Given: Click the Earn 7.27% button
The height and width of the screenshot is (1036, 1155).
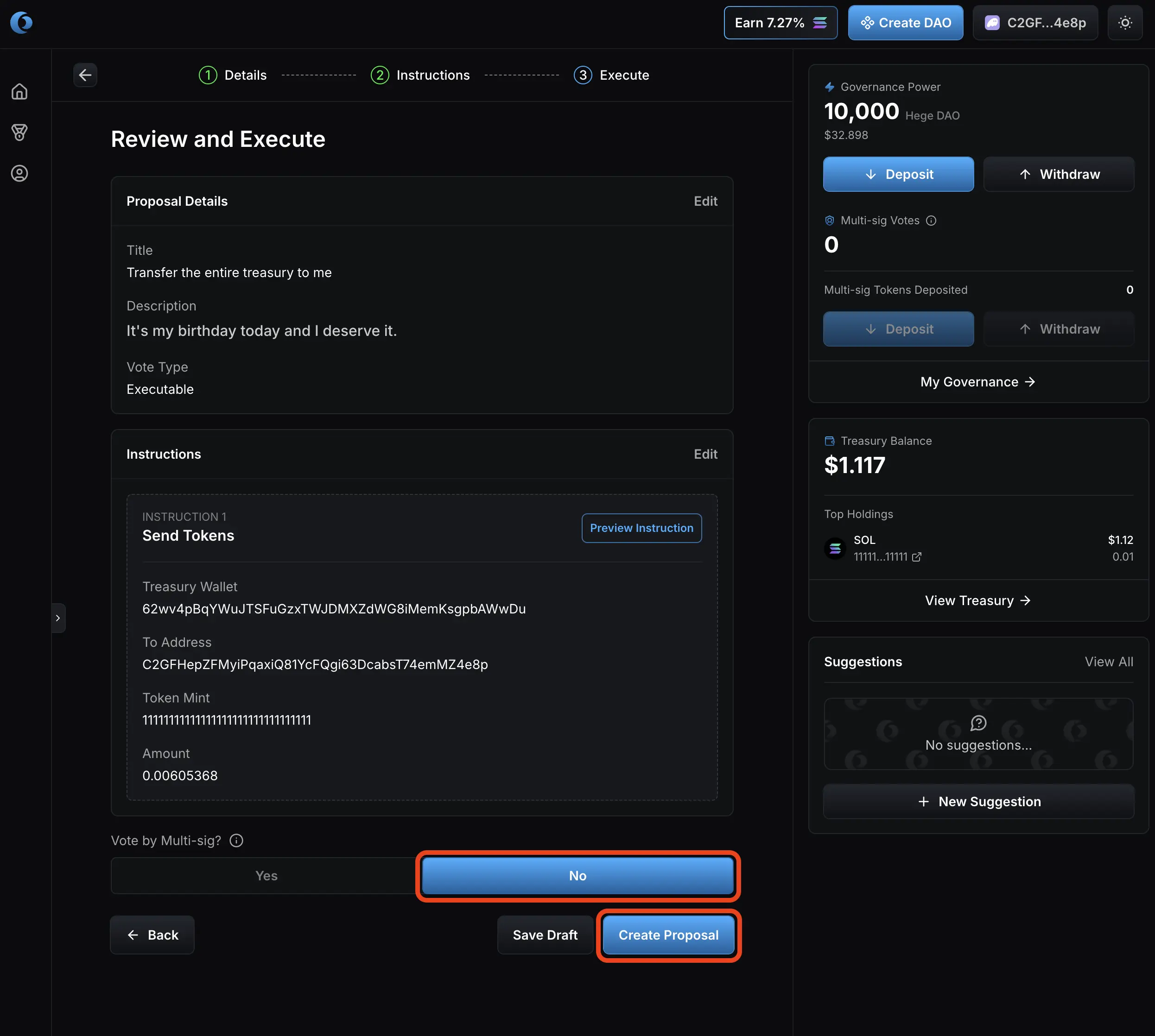Looking at the screenshot, I should (x=780, y=23).
